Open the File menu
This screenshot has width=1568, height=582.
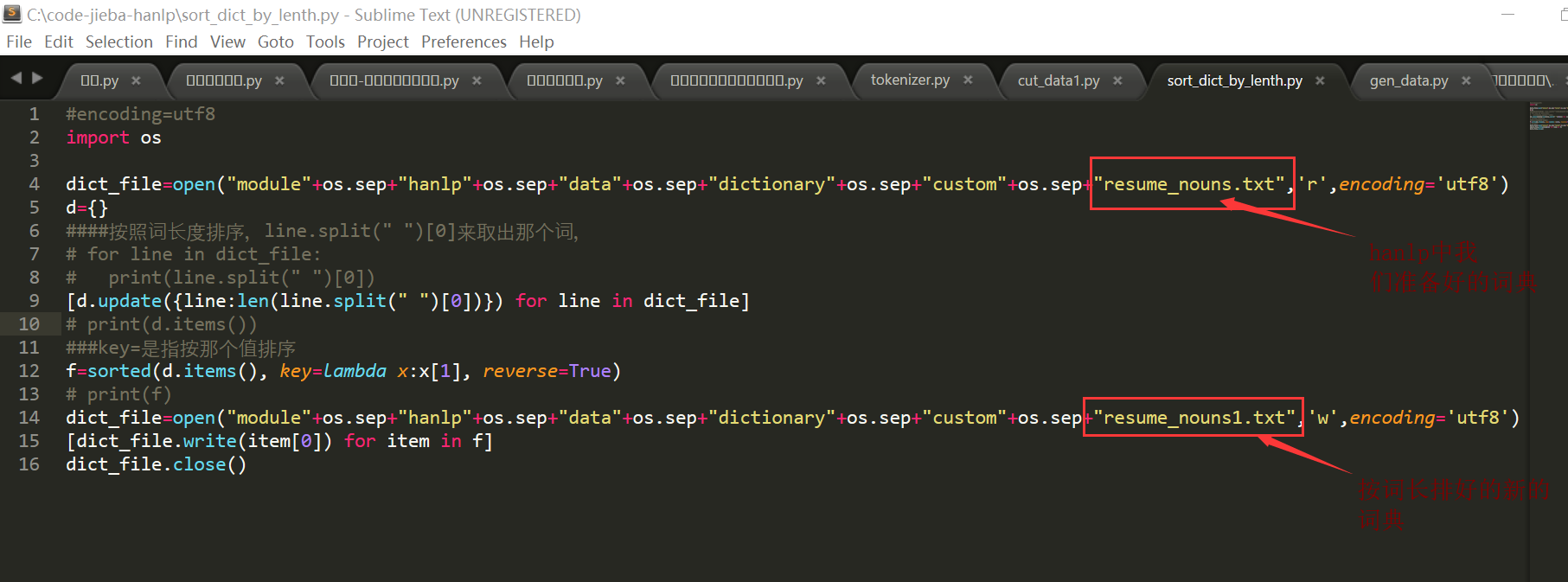point(19,42)
